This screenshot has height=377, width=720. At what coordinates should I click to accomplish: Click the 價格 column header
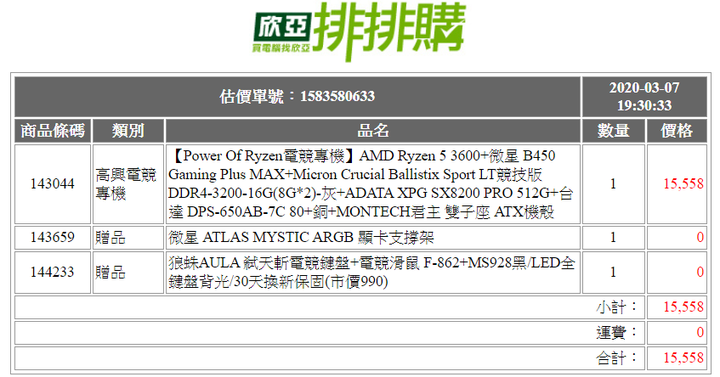677,131
